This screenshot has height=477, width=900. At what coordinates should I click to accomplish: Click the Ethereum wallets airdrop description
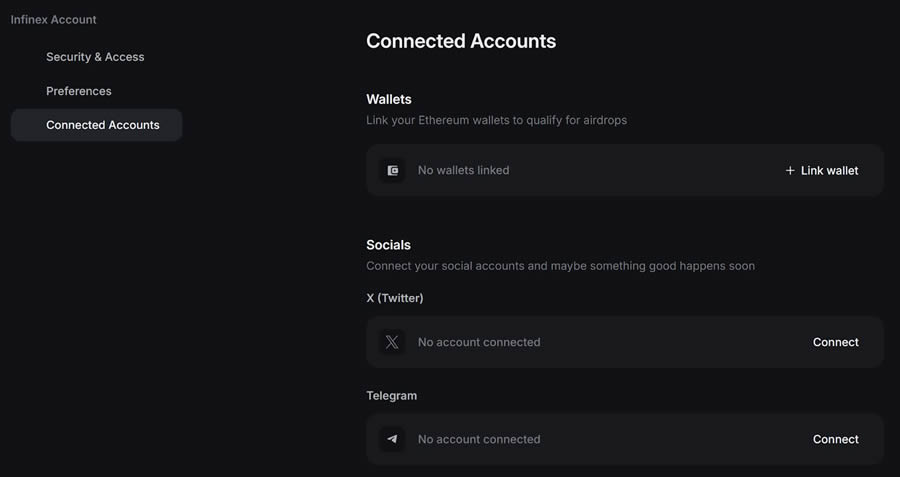tap(496, 120)
